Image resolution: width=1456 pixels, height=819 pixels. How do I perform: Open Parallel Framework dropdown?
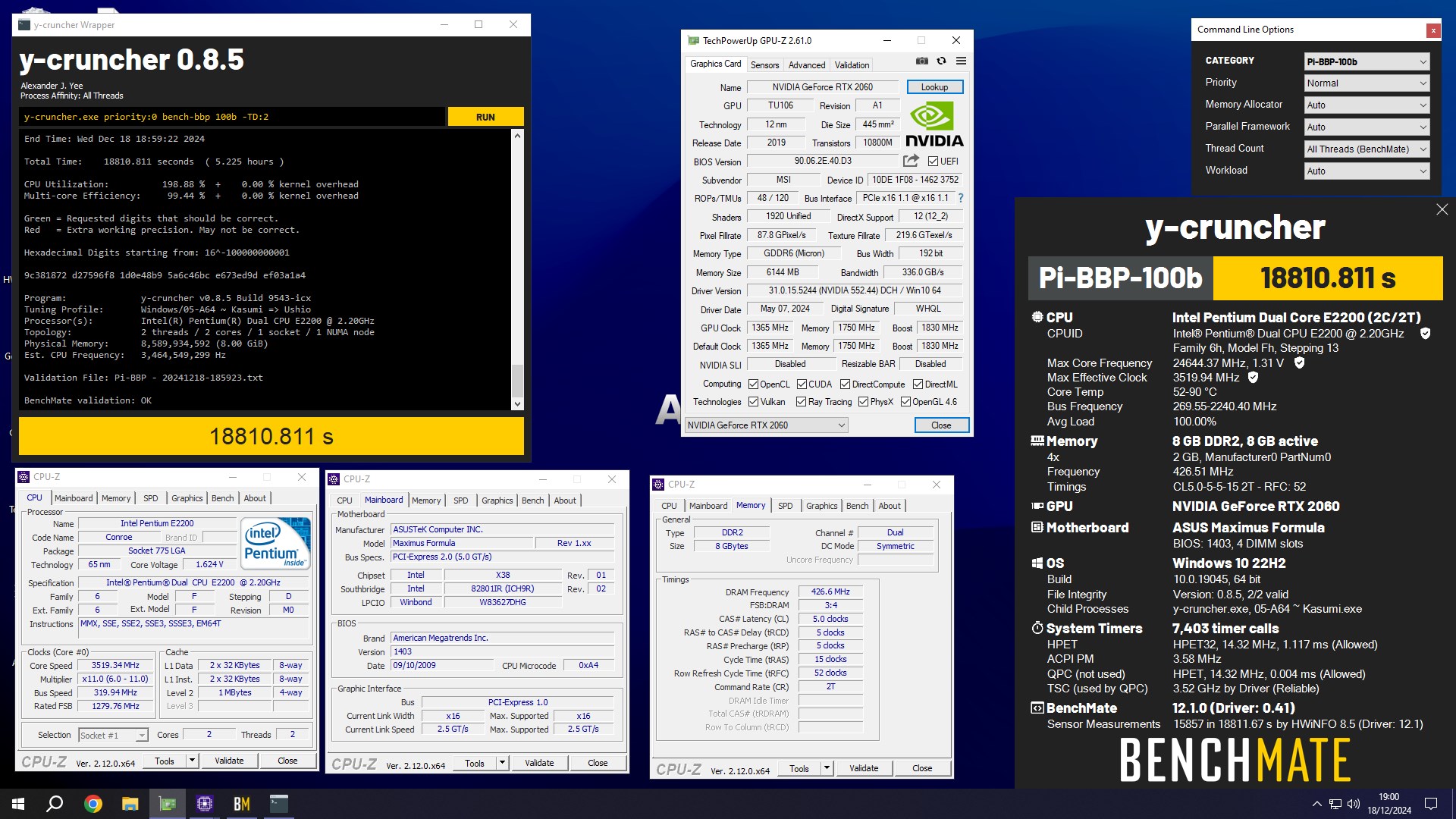(1367, 127)
